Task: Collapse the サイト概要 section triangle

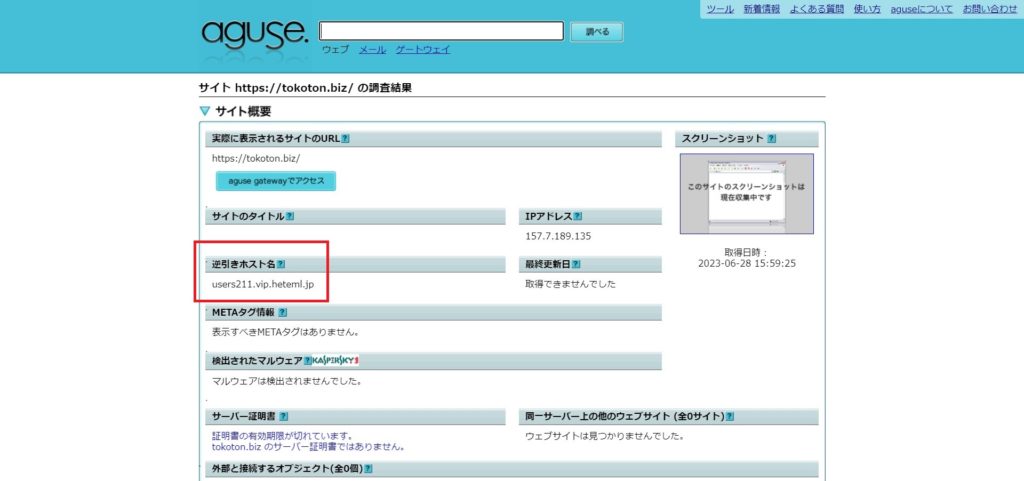Action: pyautogui.click(x=205, y=111)
